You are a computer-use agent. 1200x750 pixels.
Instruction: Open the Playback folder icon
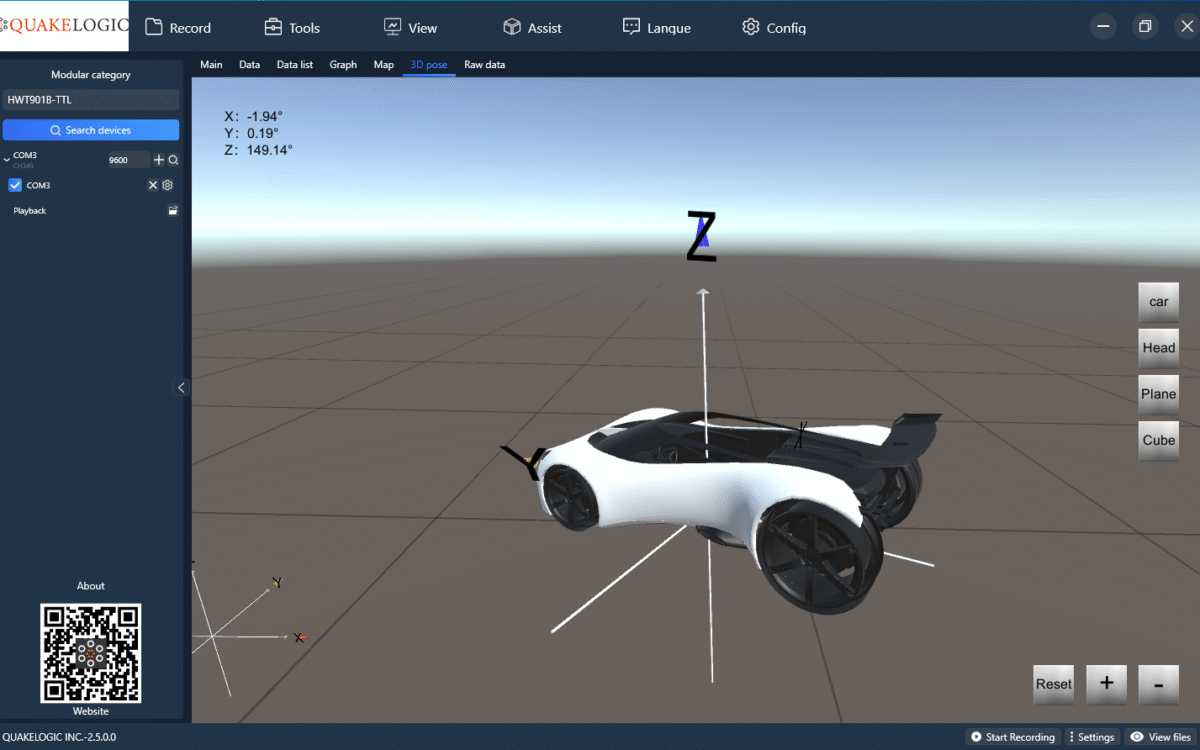click(x=173, y=211)
